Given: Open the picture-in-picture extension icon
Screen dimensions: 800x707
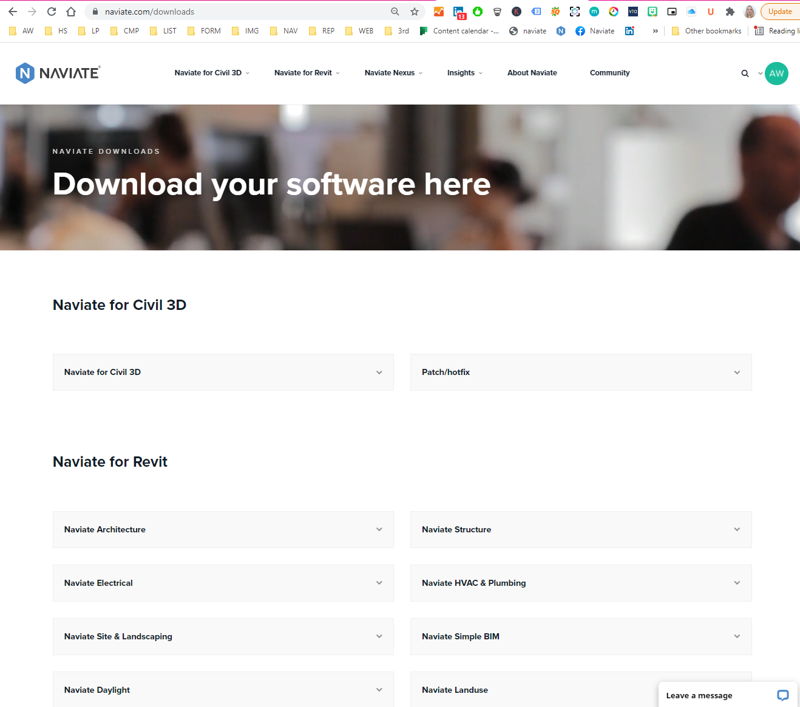Looking at the screenshot, I should [672, 11].
